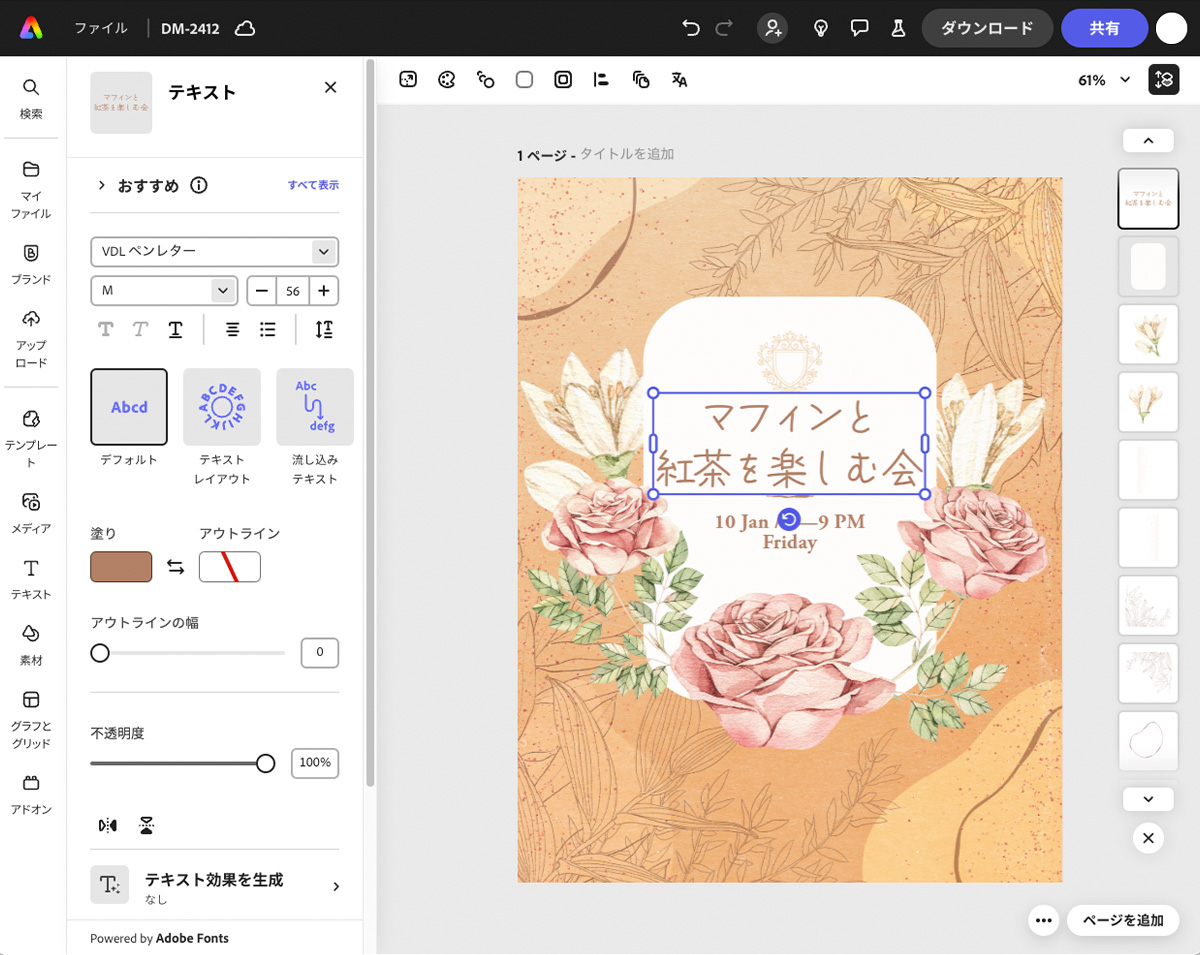The height and width of the screenshot is (955, 1200).
Task: Open bulleted list options
Action: point(267,329)
